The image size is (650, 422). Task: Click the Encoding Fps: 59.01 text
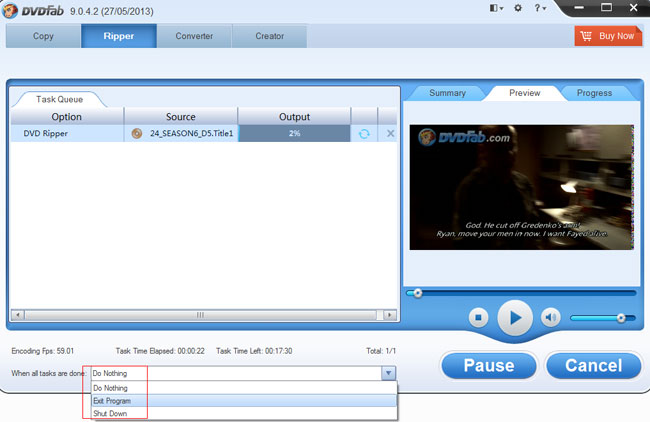point(43,351)
